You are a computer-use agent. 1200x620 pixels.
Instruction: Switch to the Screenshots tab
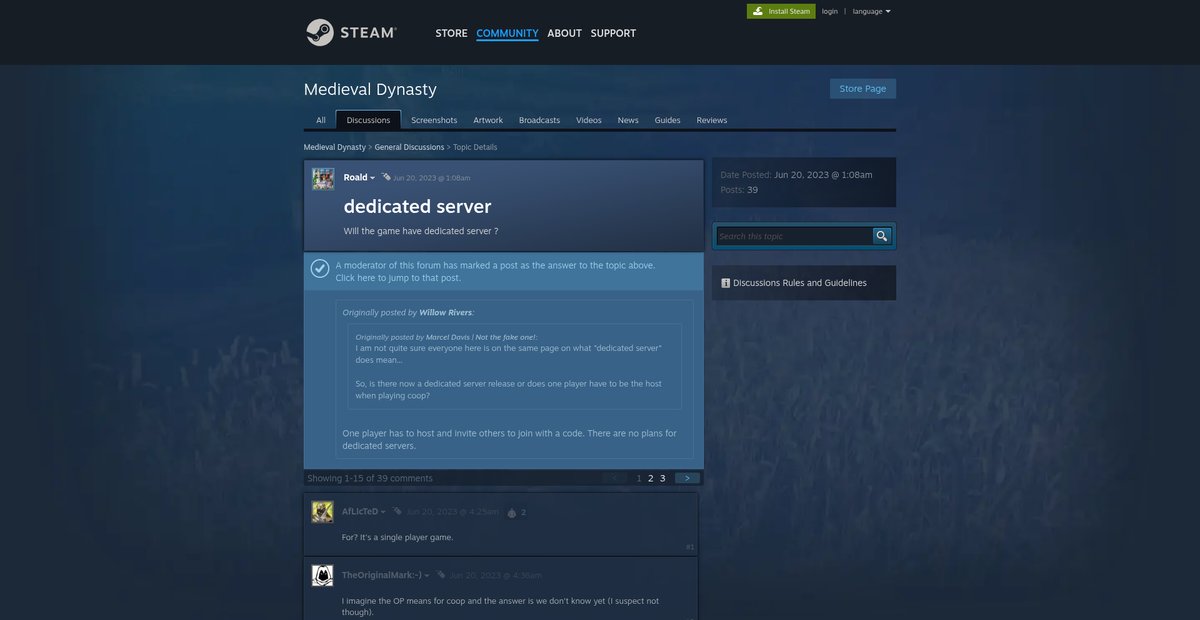point(434,120)
